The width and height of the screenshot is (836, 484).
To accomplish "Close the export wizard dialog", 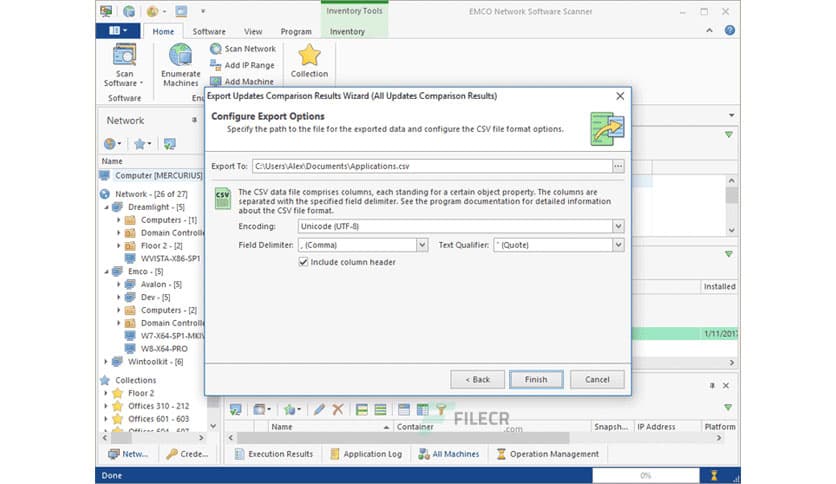I will [620, 96].
